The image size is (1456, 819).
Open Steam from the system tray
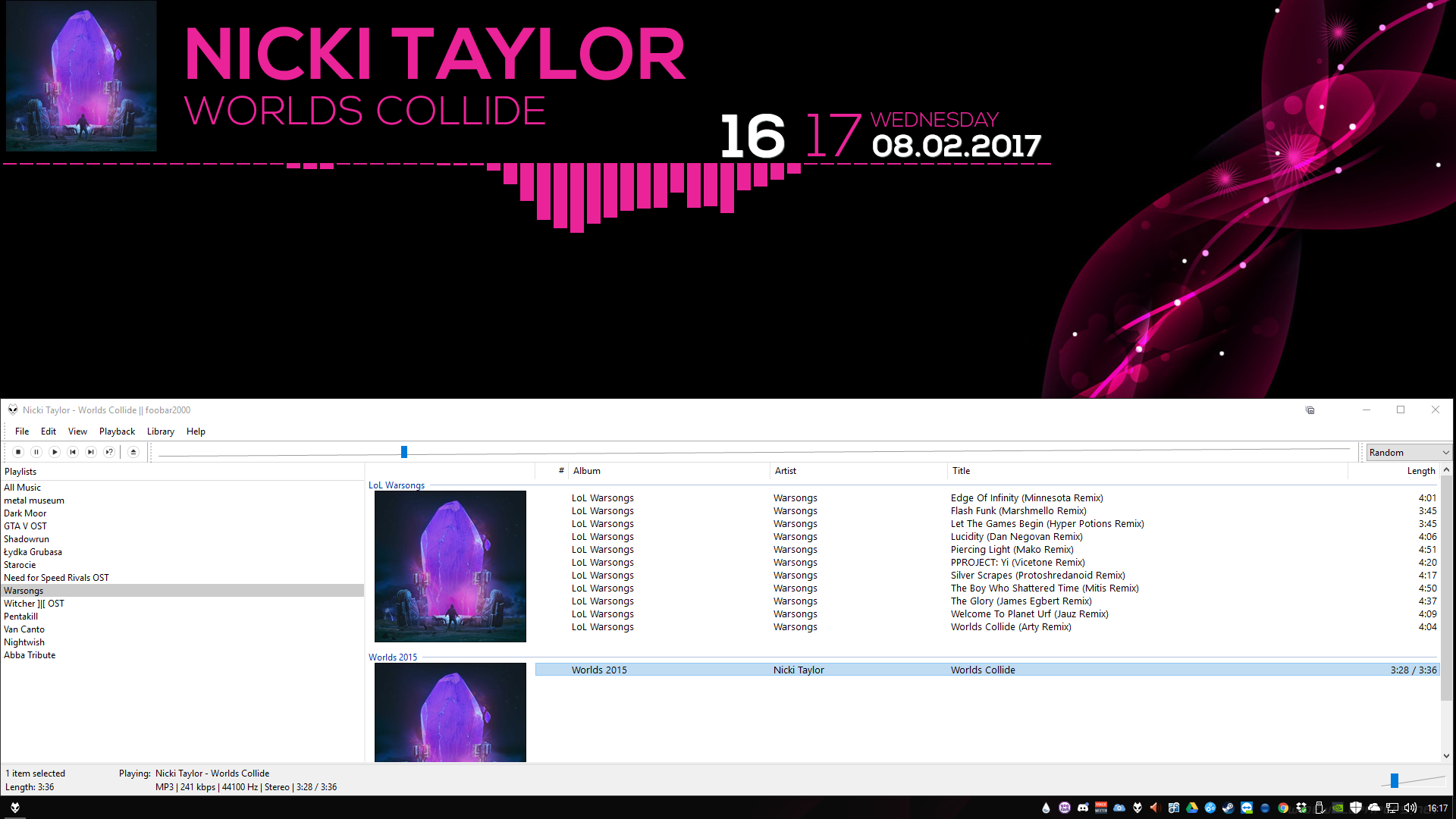1227,808
